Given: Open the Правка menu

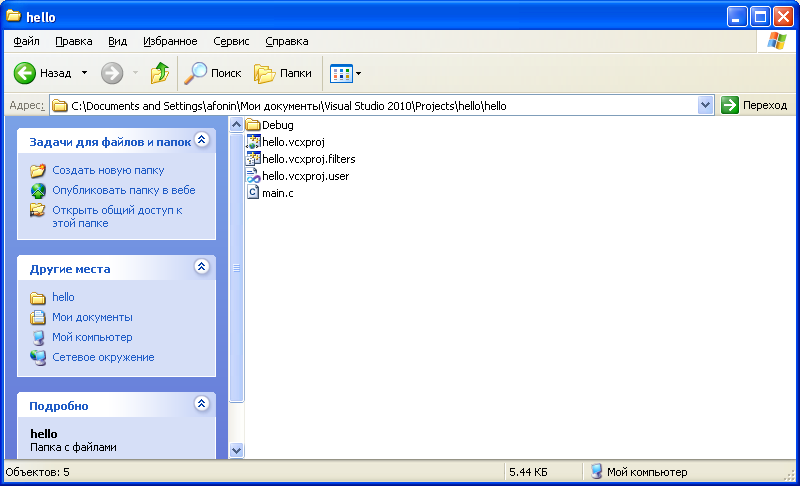Looking at the screenshot, I should pyautogui.click(x=73, y=41).
